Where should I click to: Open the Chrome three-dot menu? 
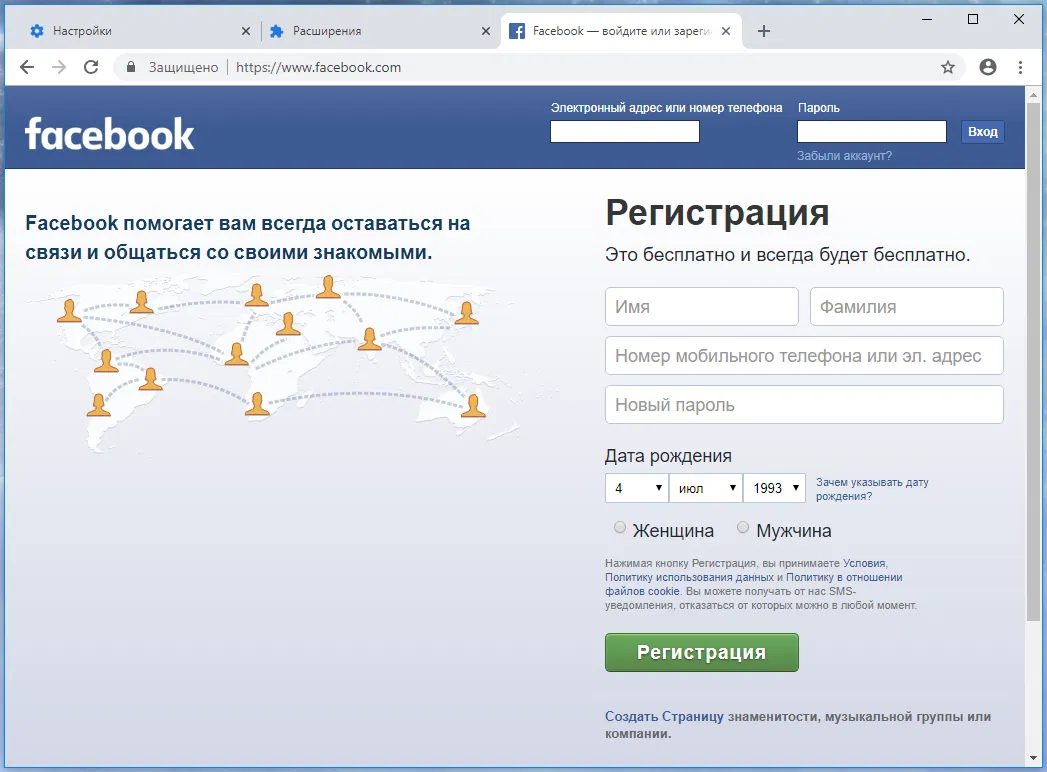pyautogui.click(x=1020, y=67)
